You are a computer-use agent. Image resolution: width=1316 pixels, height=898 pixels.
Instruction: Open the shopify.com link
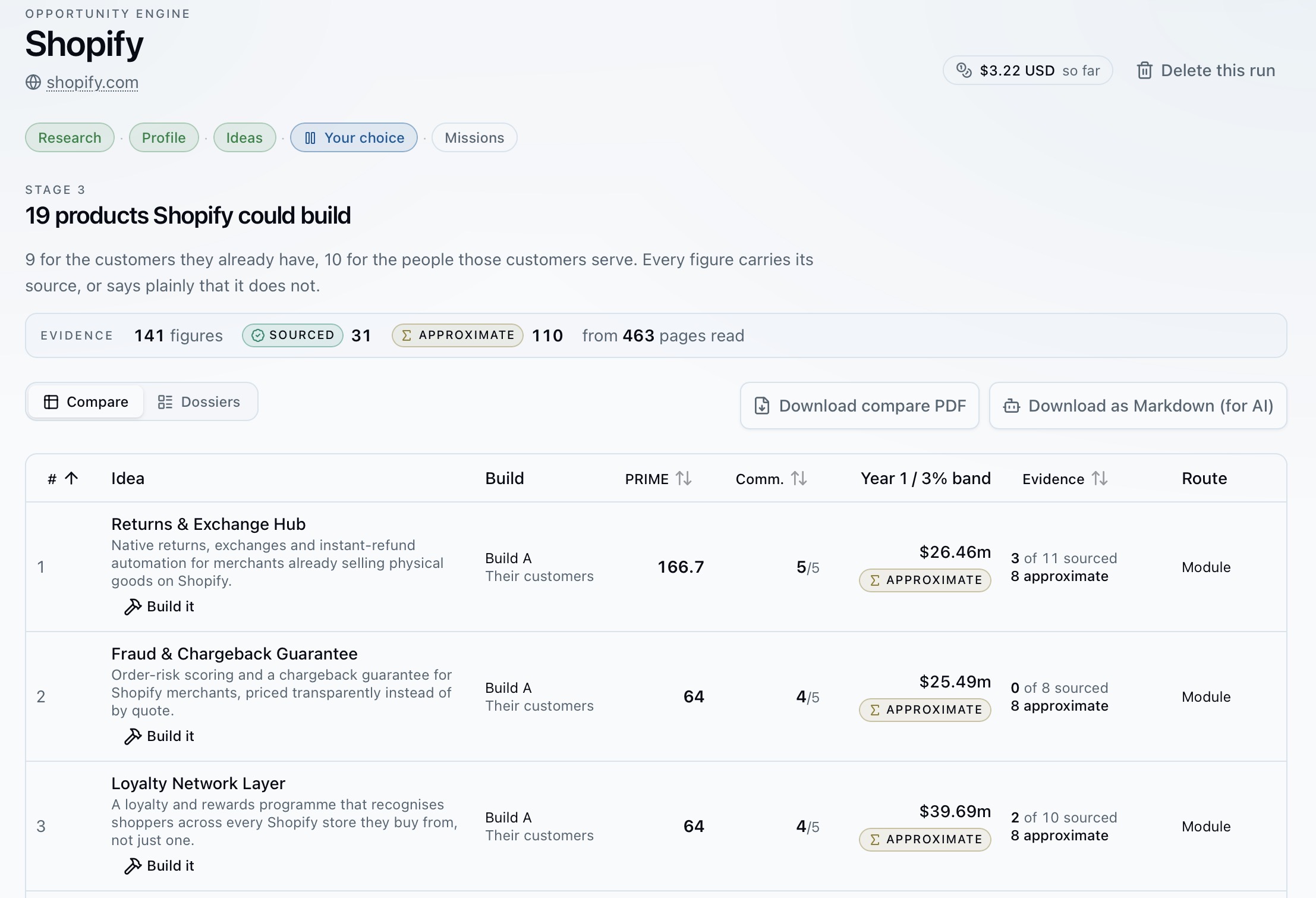click(92, 82)
